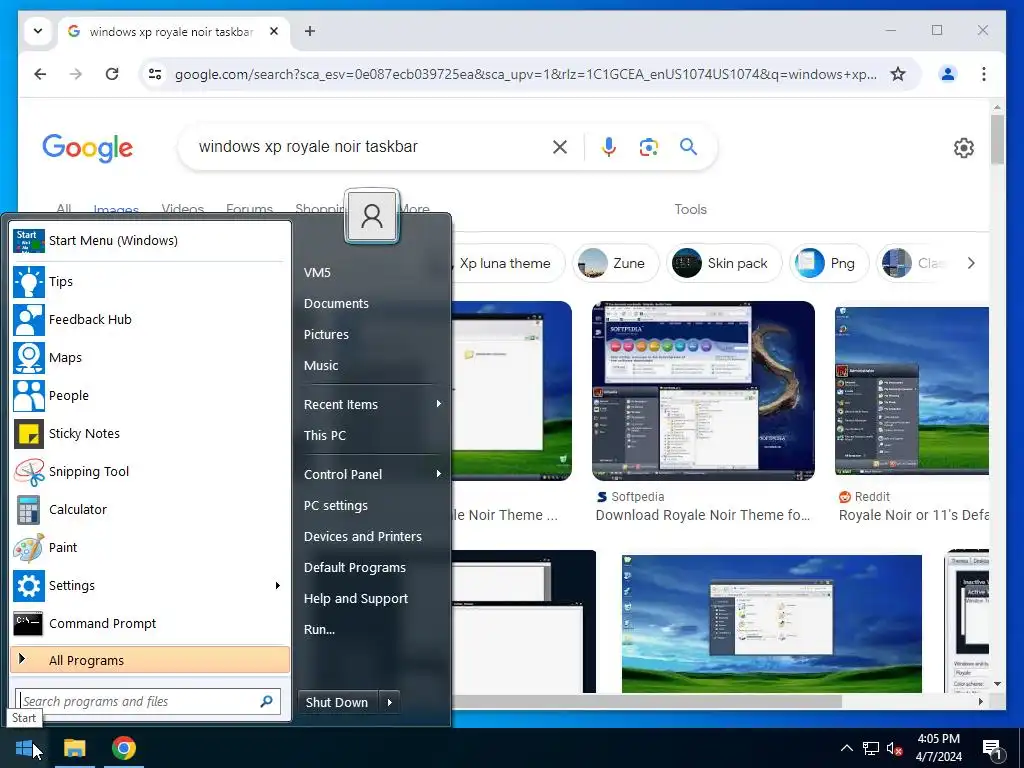
Task: Open Documents from start menu
Action: click(x=336, y=303)
